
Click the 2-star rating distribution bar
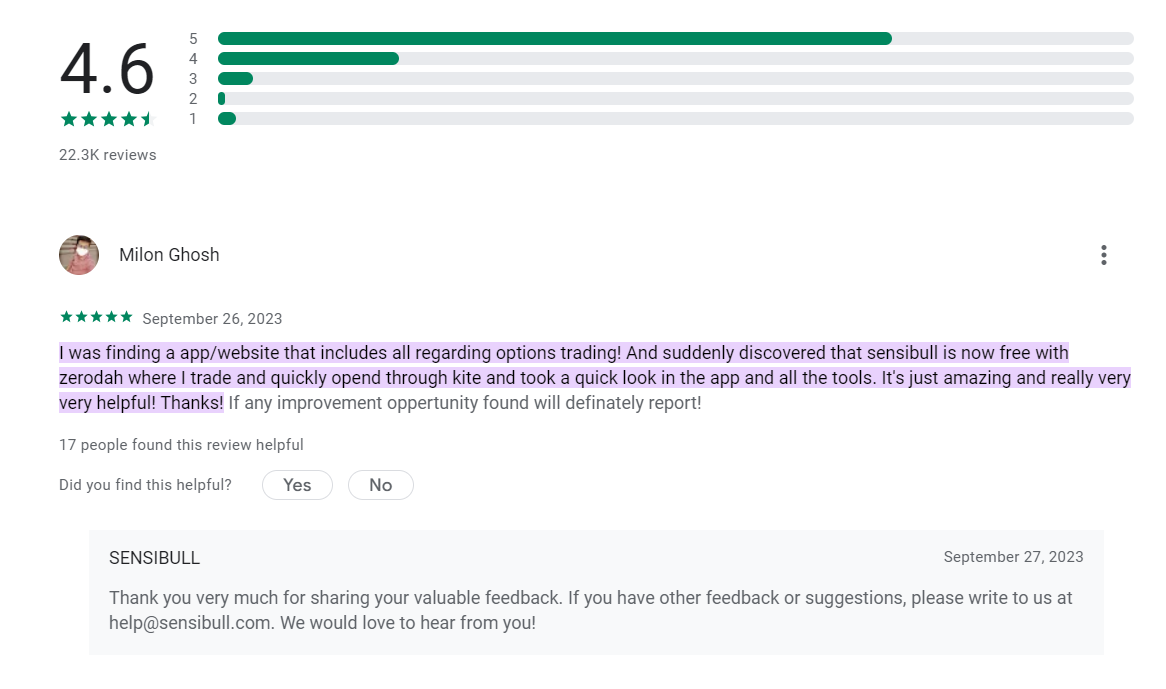[x=675, y=99]
